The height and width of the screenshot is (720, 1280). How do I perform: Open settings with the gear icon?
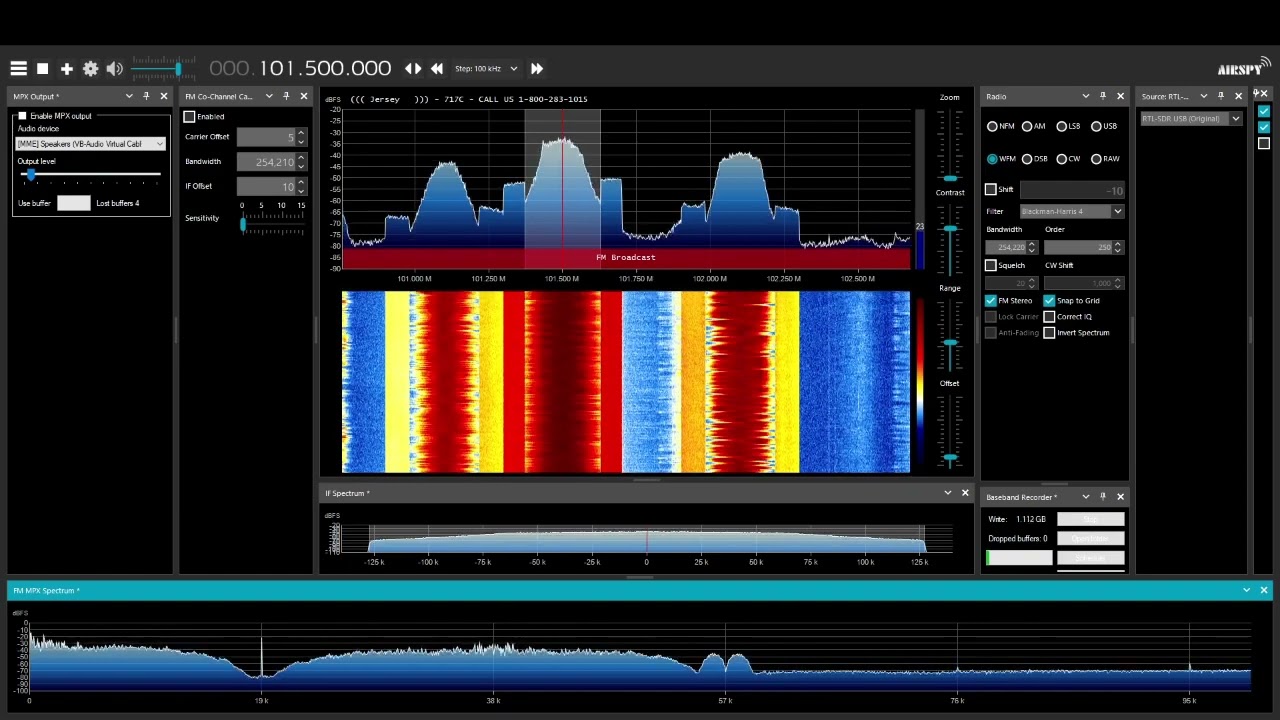[90, 68]
